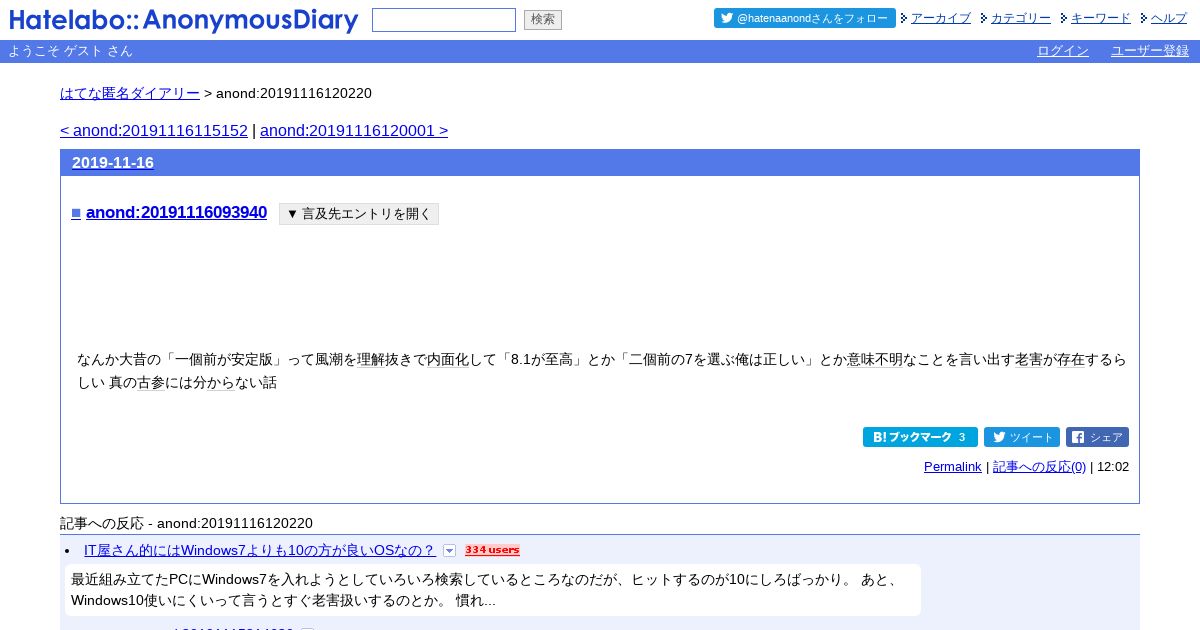Open IT屋さん的にはWindows7 related article link
Screen dimensions: 1200x630
[x=260, y=550]
